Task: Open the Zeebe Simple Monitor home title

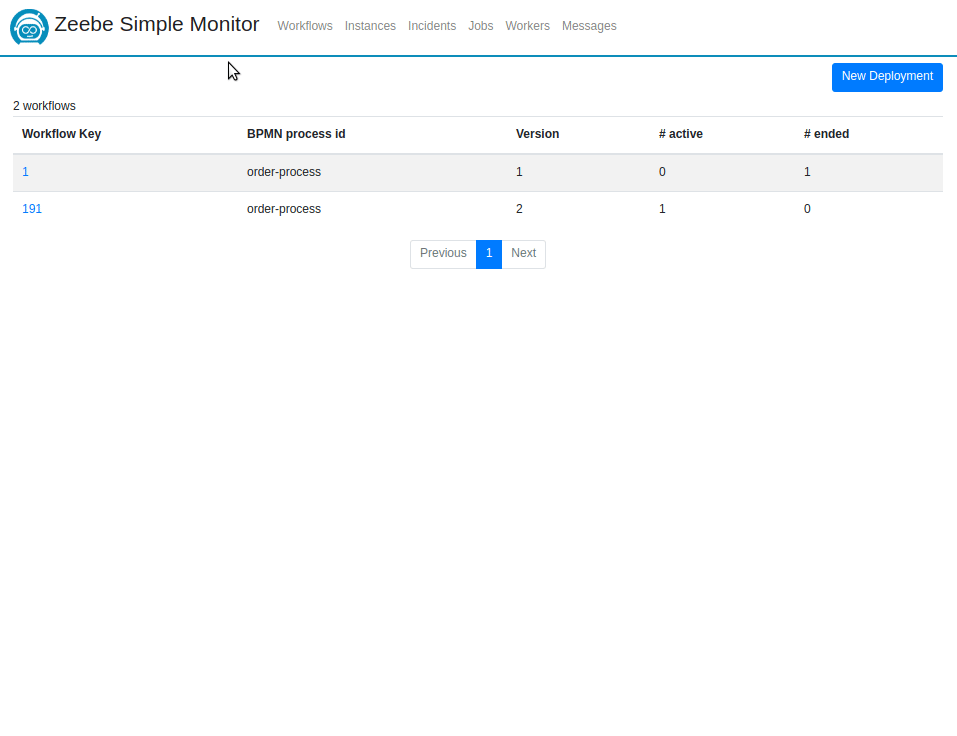Action: (x=156, y=24)
